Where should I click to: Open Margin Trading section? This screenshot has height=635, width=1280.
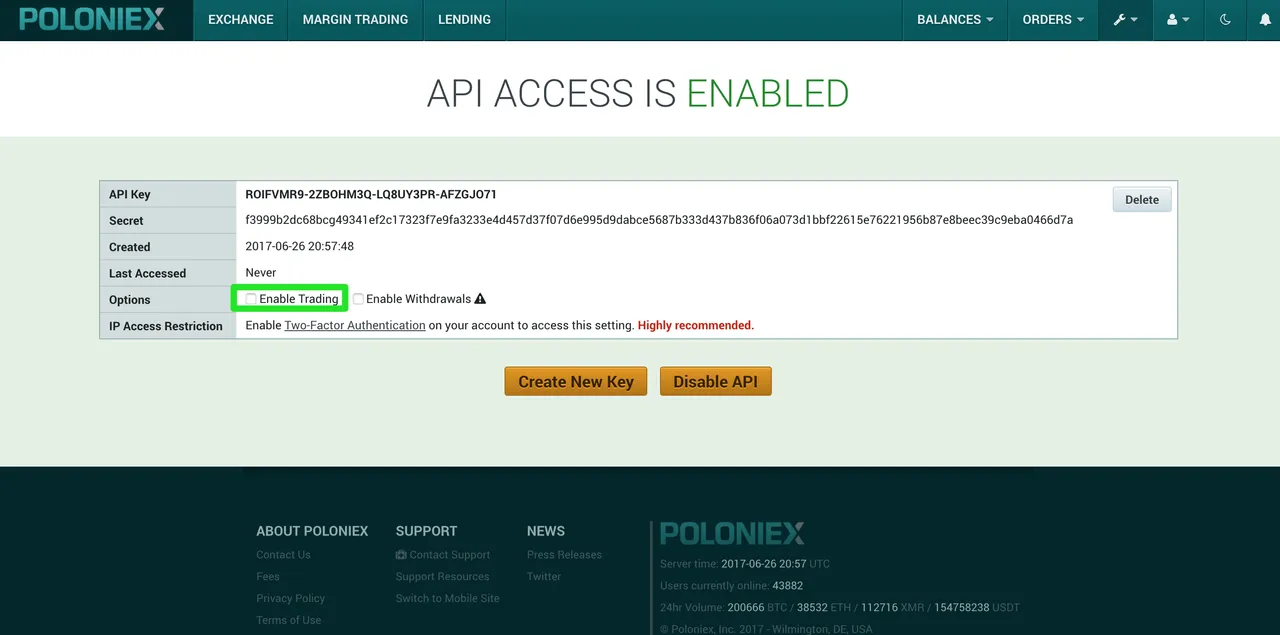tap(355, 20)
